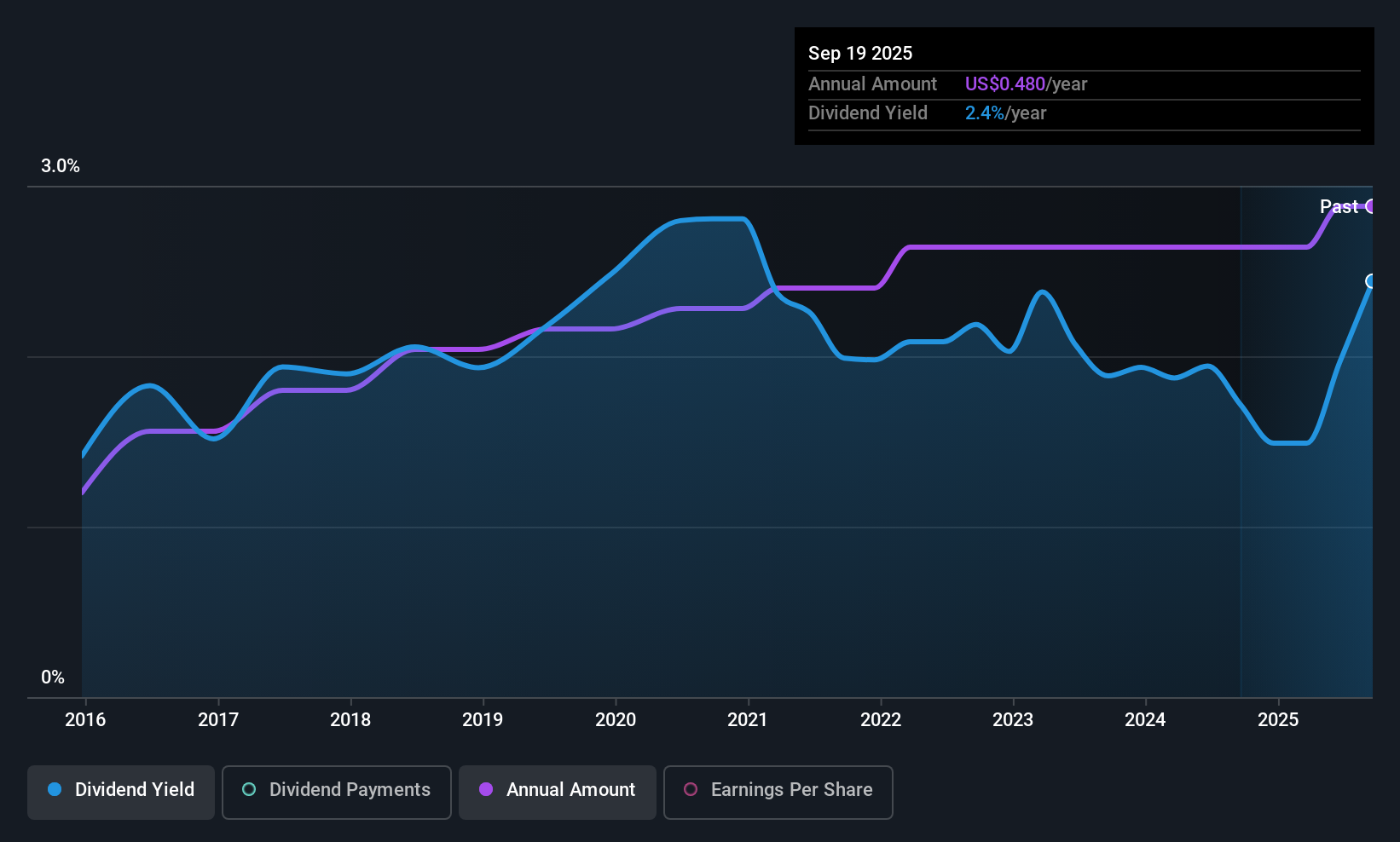Click the teal ring beside Dividend Payments

coord(249,790)
